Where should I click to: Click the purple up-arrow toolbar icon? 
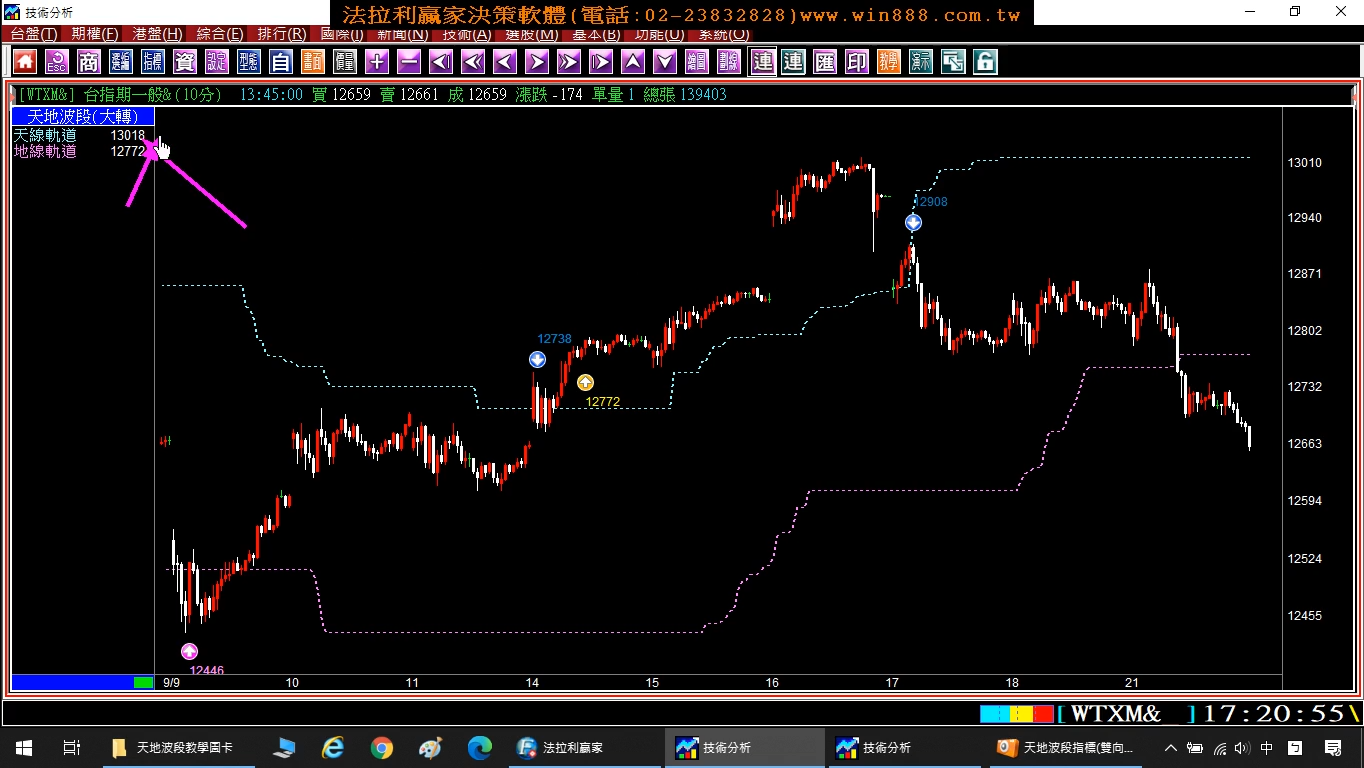(633, 62)
